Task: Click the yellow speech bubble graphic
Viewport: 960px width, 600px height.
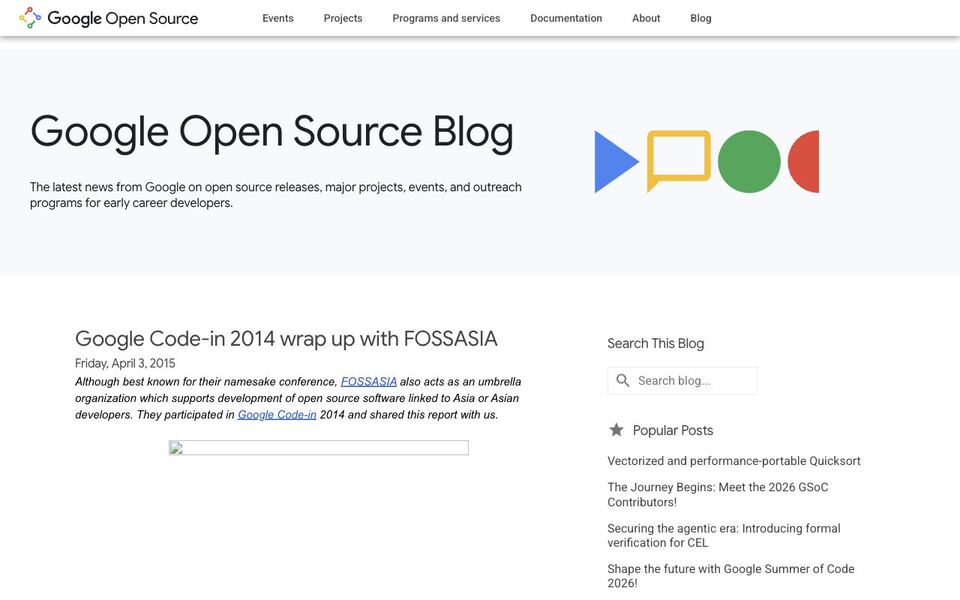Action: point(679,160)
